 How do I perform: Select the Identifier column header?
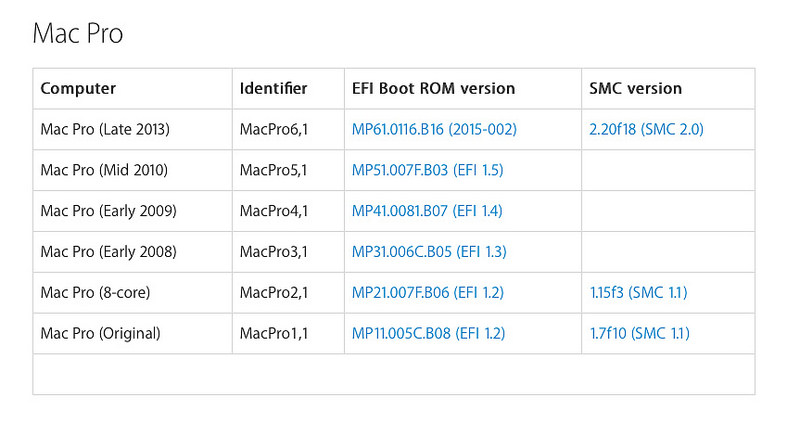tap(273, 88)
